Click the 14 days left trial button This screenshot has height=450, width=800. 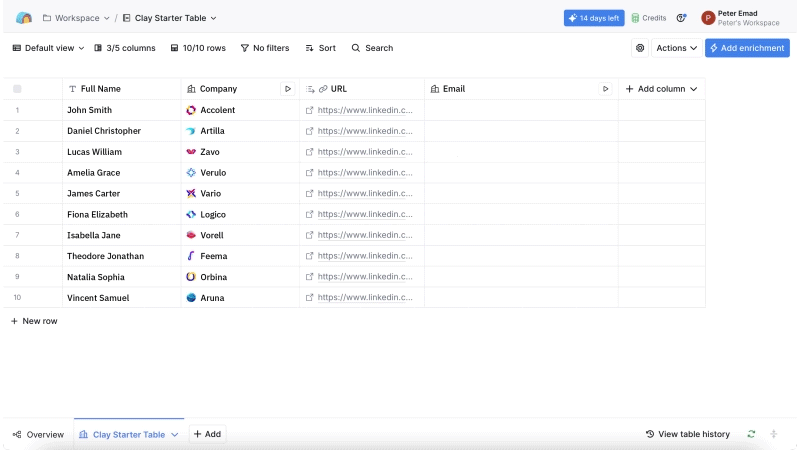(x=594, y=18)
